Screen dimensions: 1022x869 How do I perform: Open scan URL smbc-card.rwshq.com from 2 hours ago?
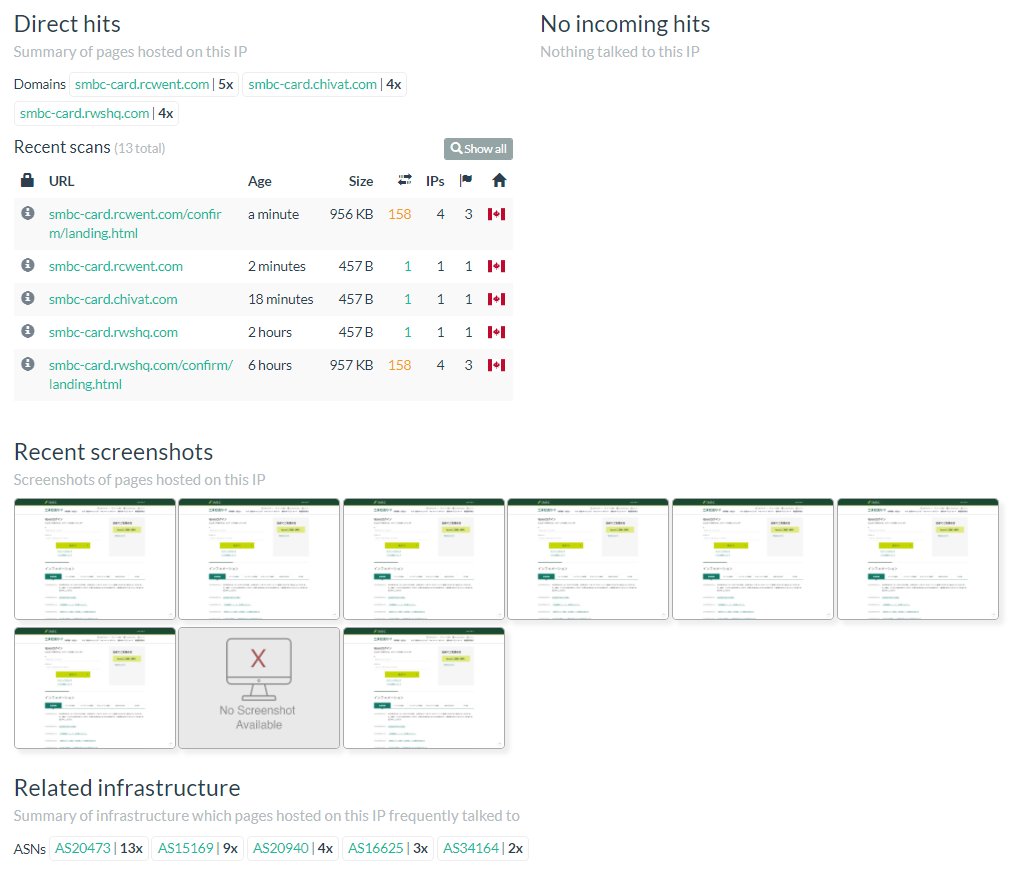pyautogui.click(x=113, y=332)
